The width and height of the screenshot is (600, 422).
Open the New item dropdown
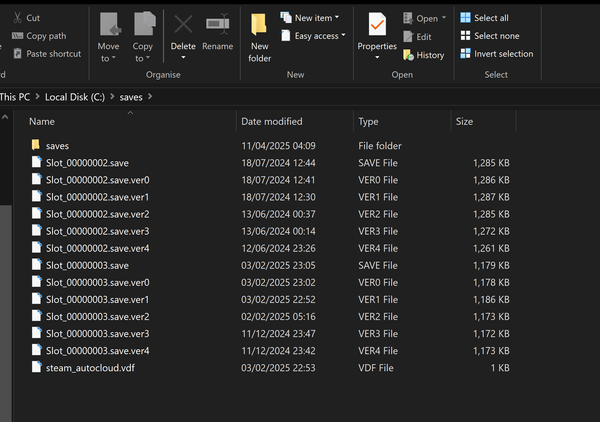click(316, 18)
